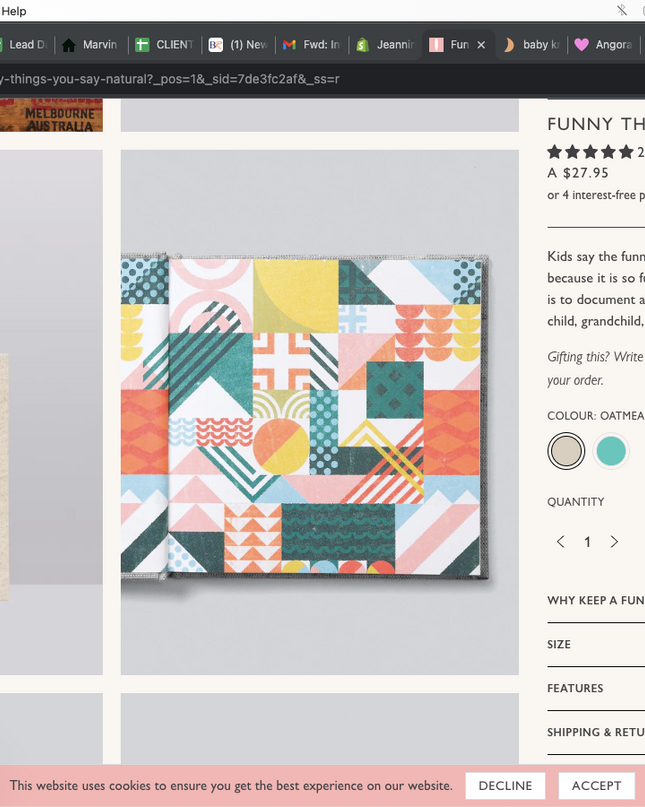Image resolution: width=645 pixels, height=807 pixels.
Task: Click the Shopify icon on Jeannir tab
Action: [x=363, y=45]
